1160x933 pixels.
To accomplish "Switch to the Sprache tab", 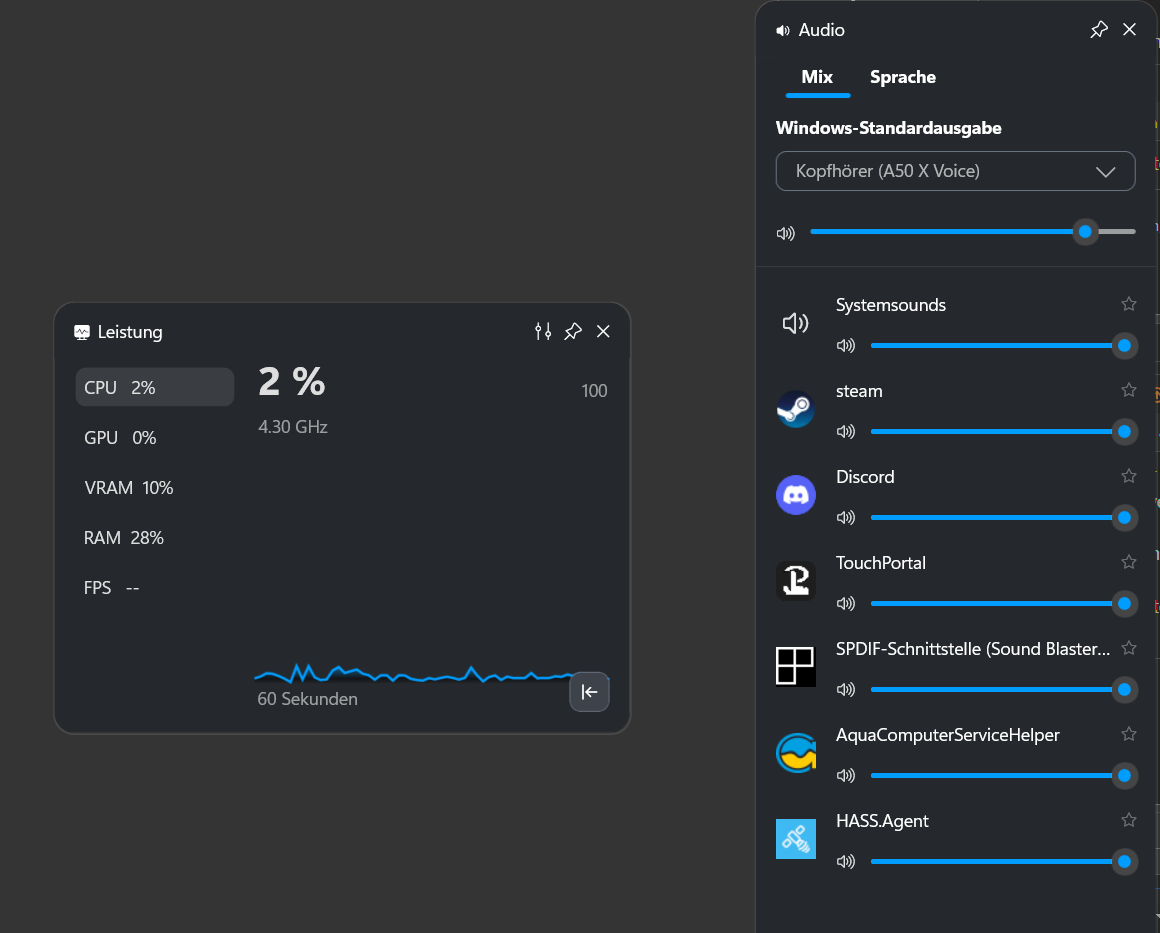I will point(903,77).
